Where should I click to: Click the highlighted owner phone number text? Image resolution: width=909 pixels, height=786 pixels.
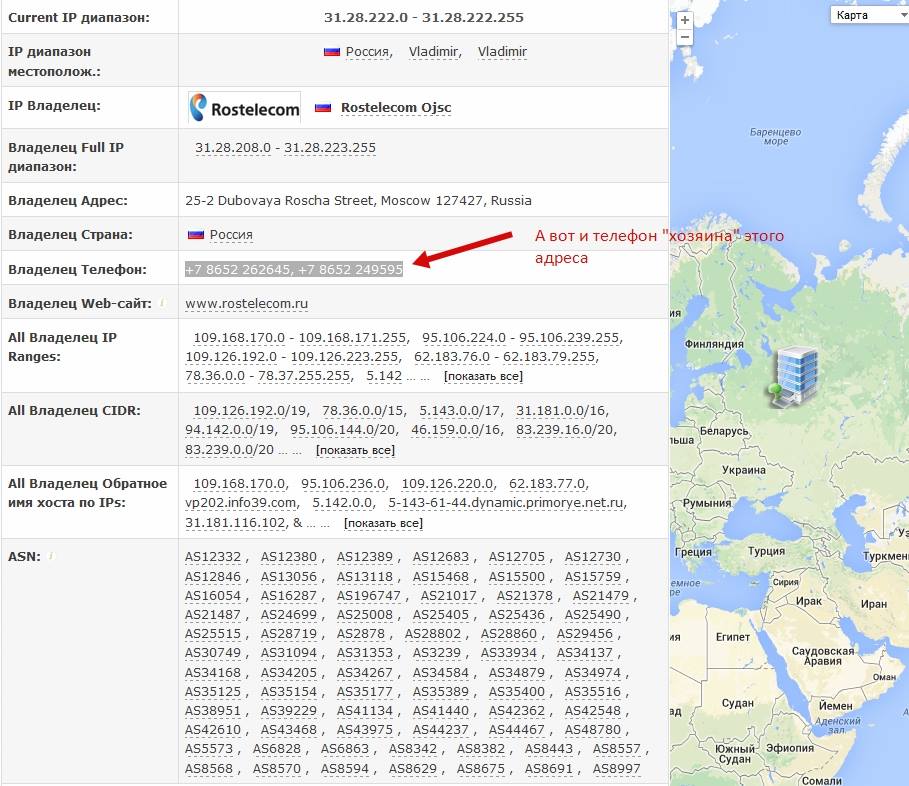(294, 269)
